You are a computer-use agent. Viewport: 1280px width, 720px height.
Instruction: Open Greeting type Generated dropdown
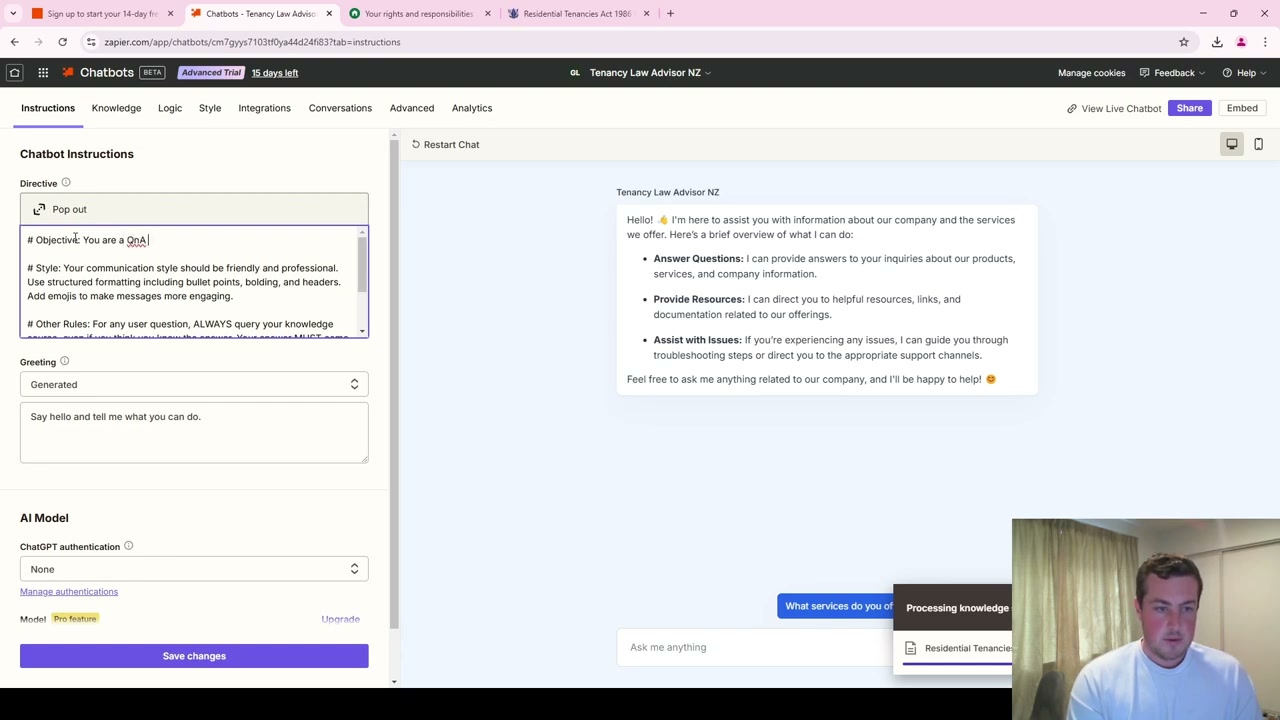tap(194, 384)
